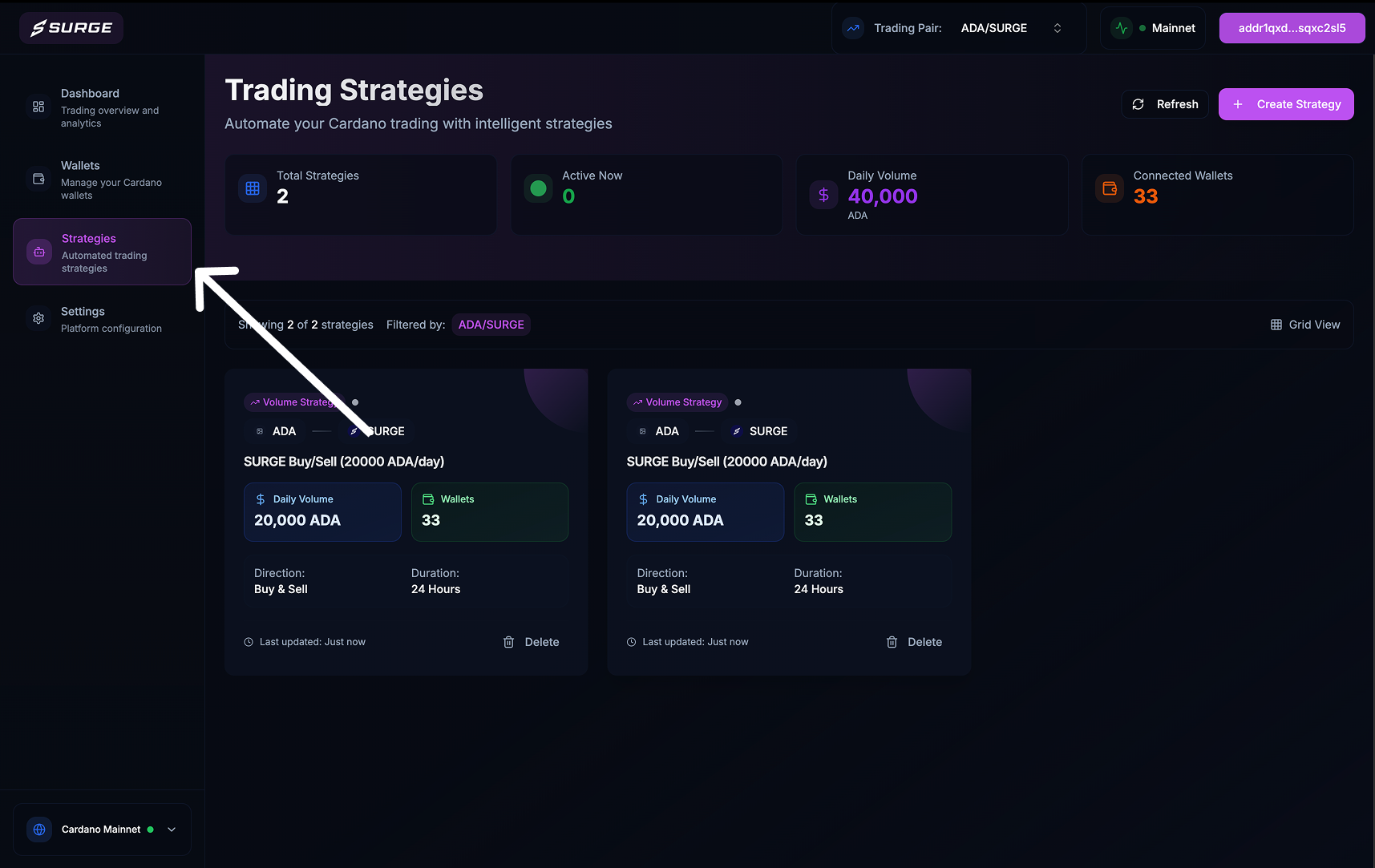1375x868 pixels.
Task: Click the orange Connected Wallets icon
Action: pos(1110,188)
